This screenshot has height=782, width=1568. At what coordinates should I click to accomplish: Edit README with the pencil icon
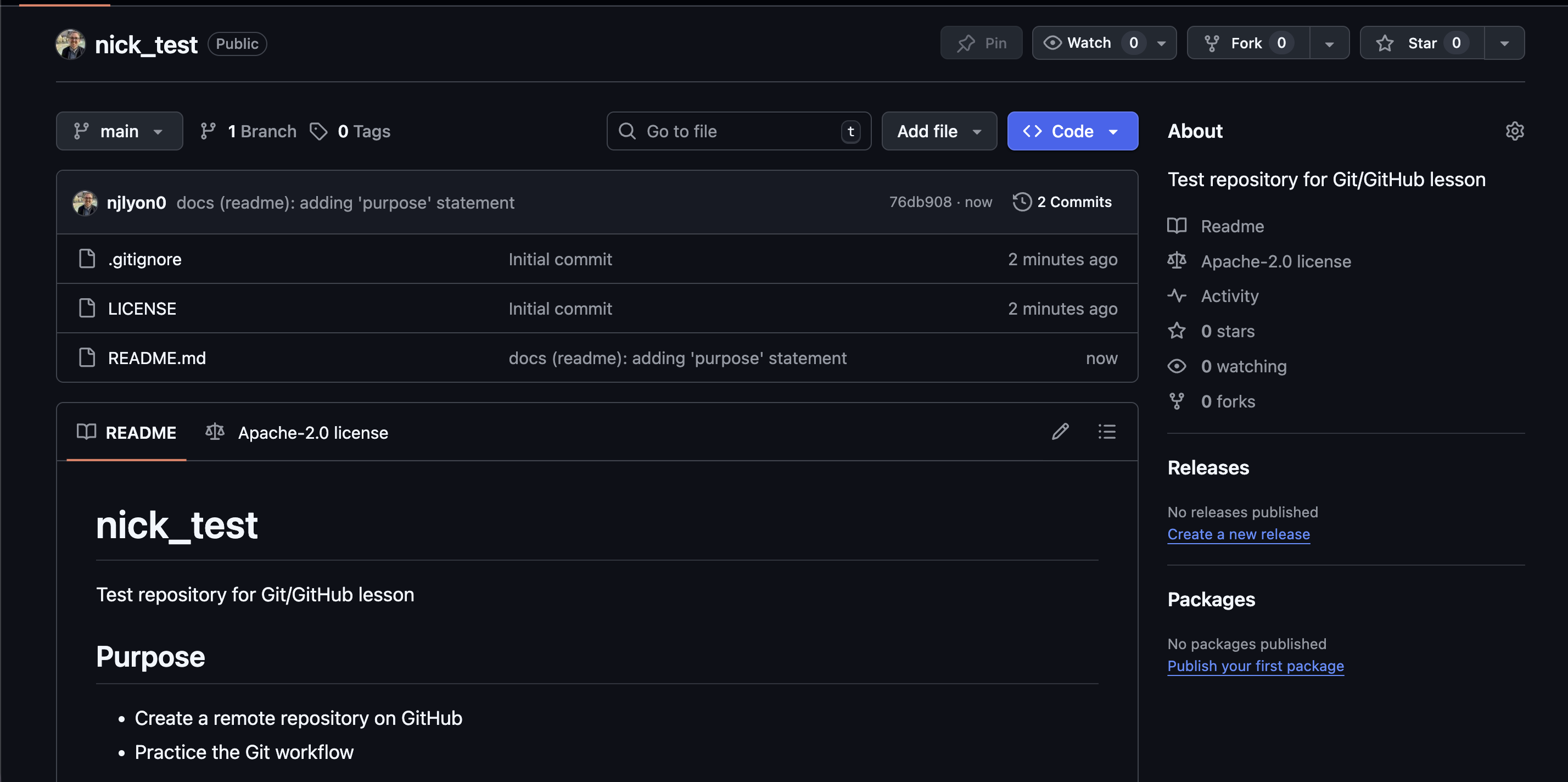click(1060, 431)
